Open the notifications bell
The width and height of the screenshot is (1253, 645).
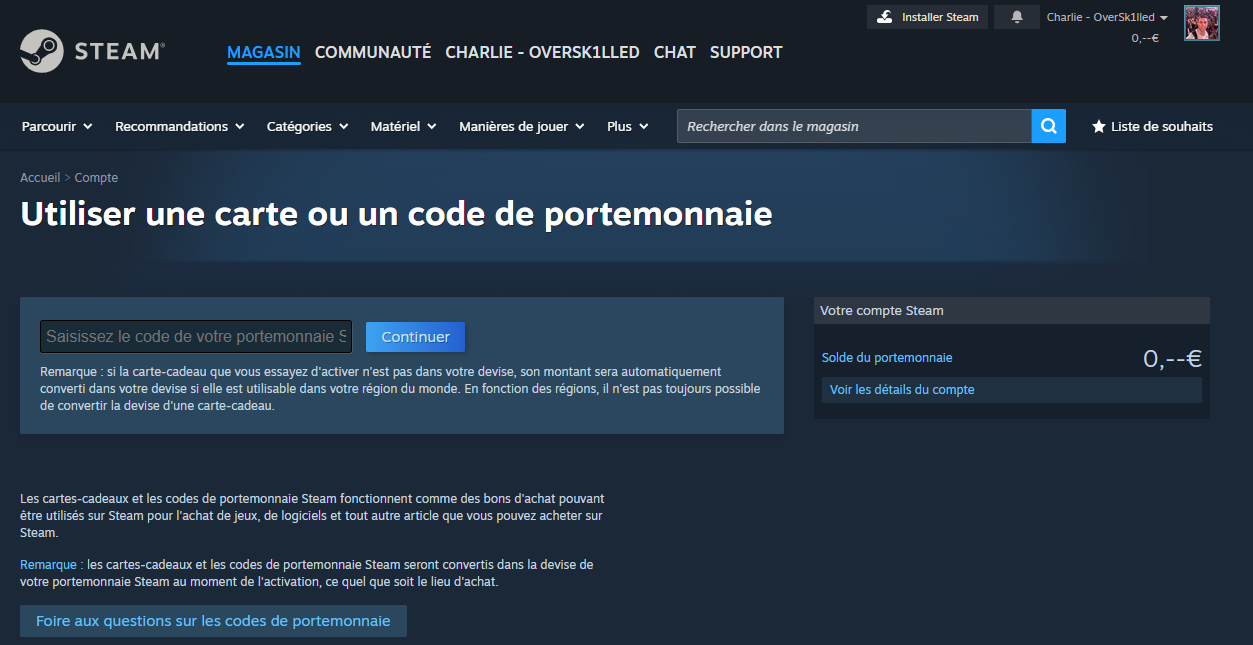1017,17
